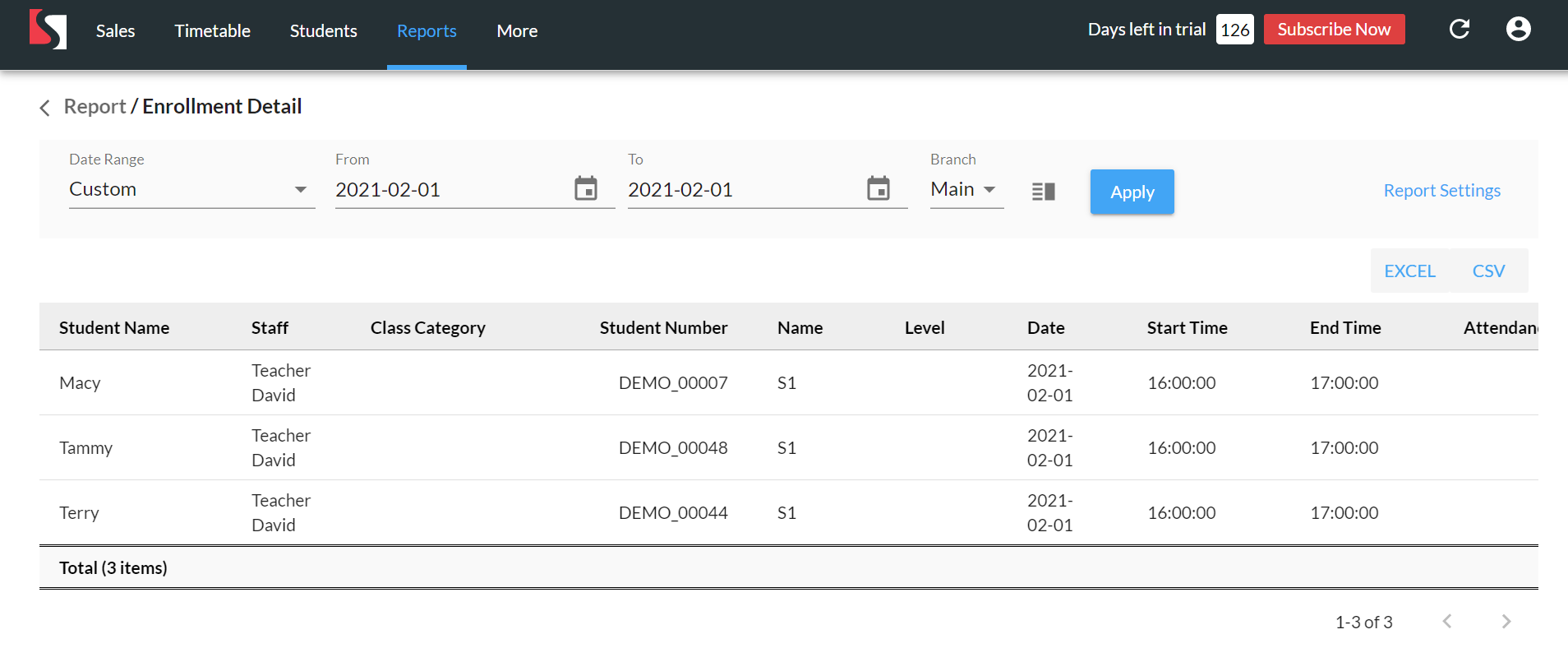Image resolution: width=1568 pixels, height=648 pixels.
Task: Open the Branch dropdown showing Main
Action: [966, 190]
